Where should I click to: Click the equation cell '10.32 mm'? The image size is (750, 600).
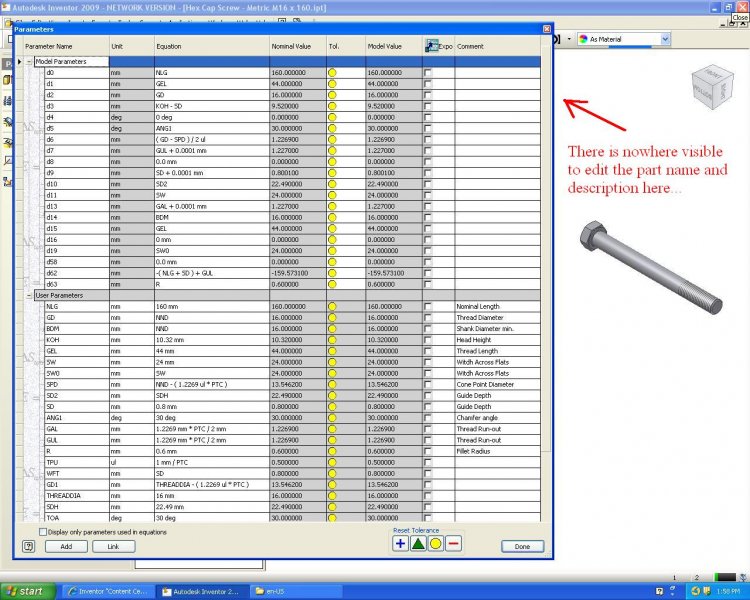[212, 340]
